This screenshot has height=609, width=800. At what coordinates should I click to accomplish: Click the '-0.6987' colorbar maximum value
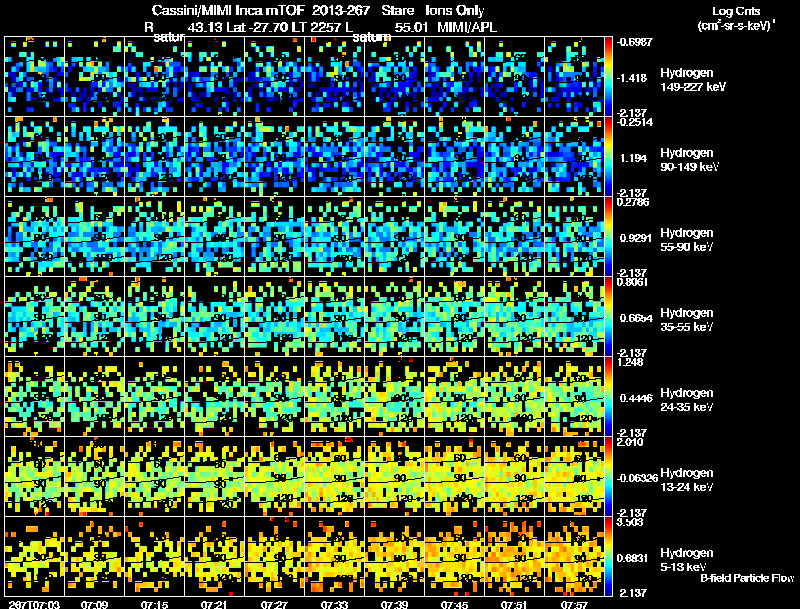point(634,42)
